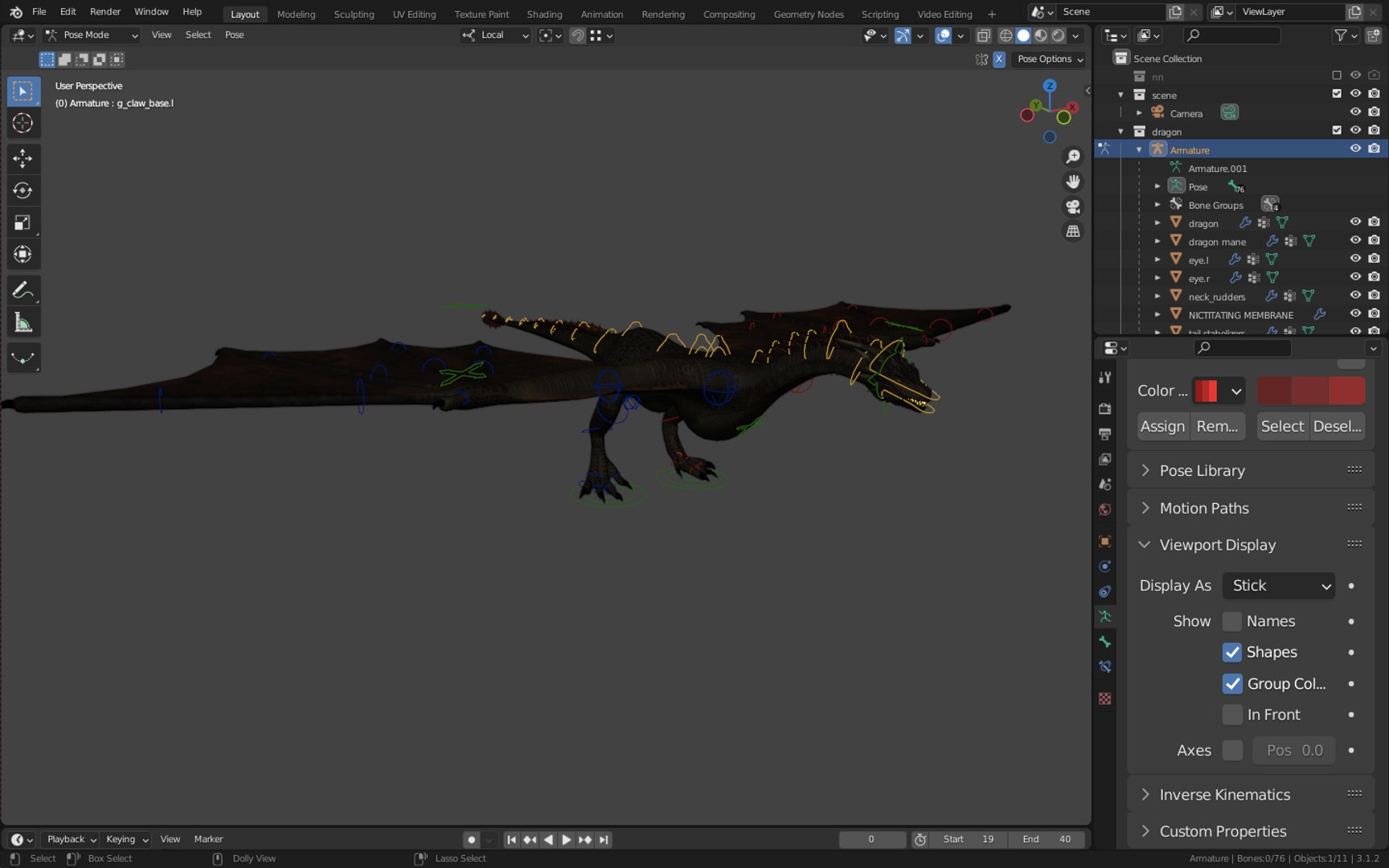The image size is (1389, 868).
Task: Activate the Rotate tool
Action: coord(23,190)
